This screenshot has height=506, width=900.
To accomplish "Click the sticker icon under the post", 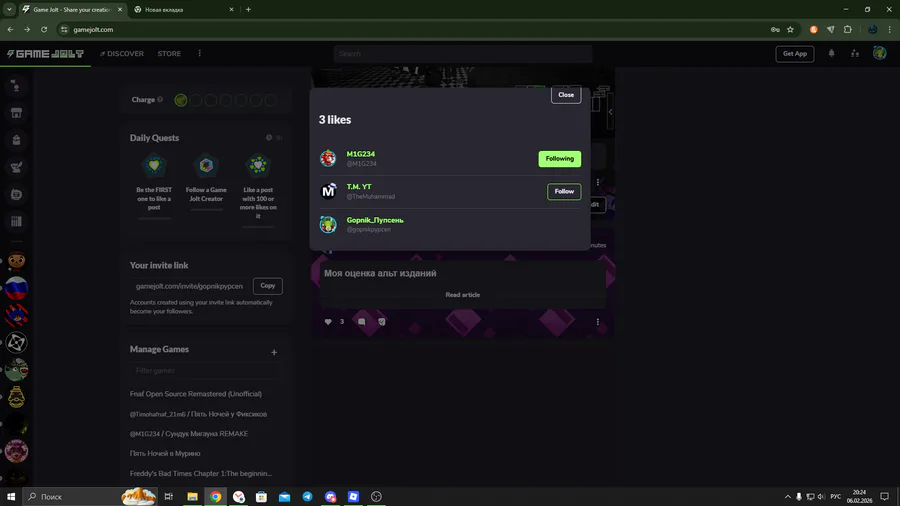I will point(382,322).
